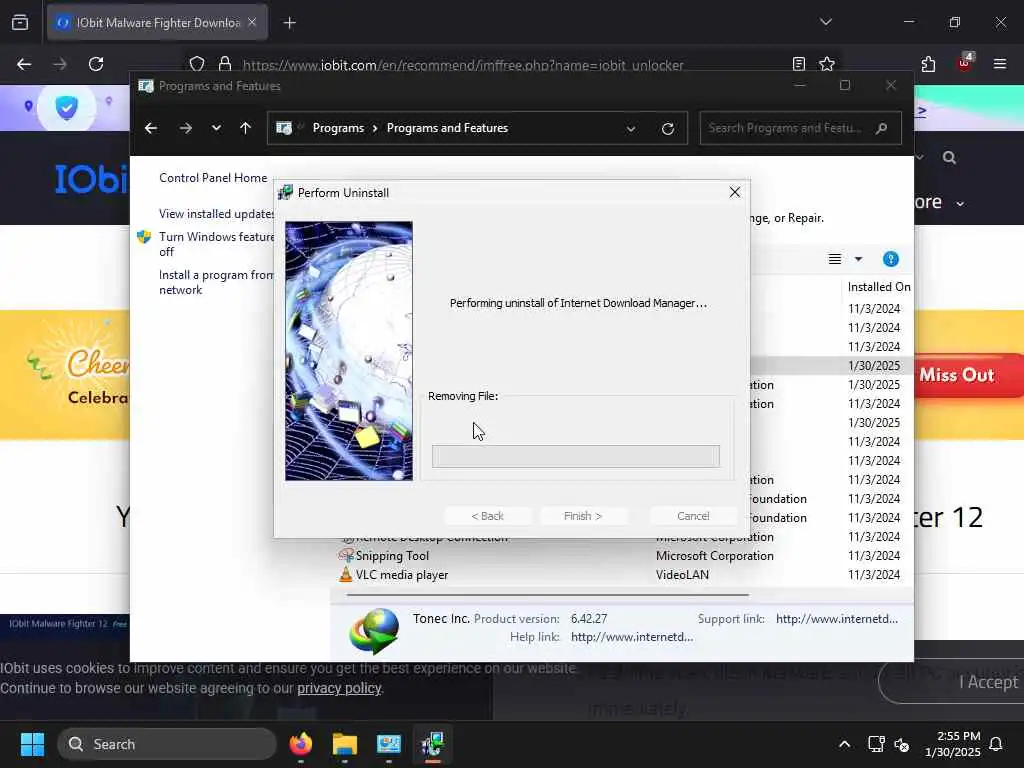Click the disabled Finish button
Screen dimensions: 1024x768
[x=583, y=516]
